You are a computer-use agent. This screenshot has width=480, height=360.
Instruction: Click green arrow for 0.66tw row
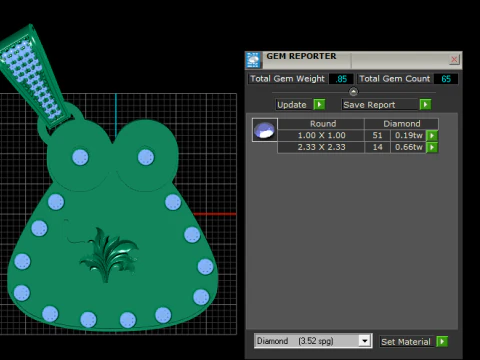click(432, 147)
